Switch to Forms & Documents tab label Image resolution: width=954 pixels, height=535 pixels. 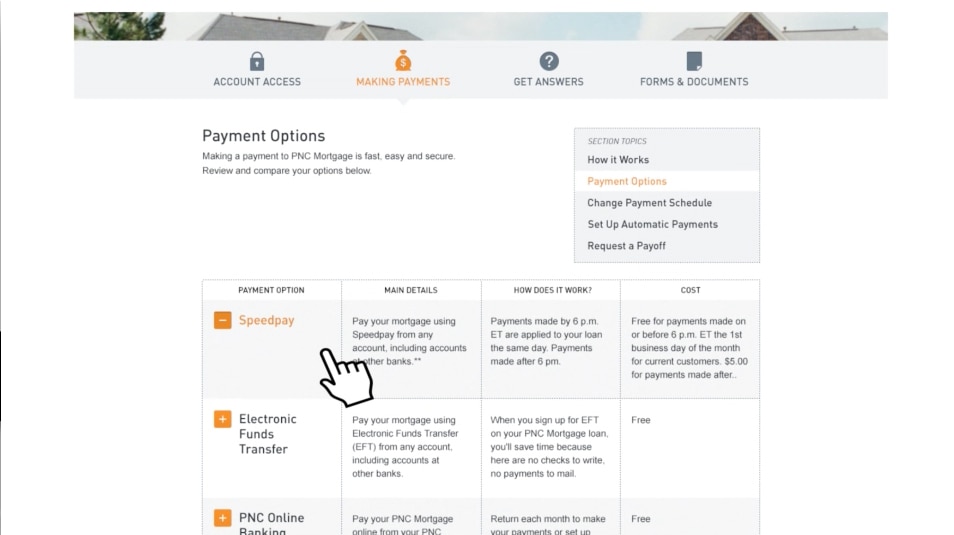tap(694, 82)
